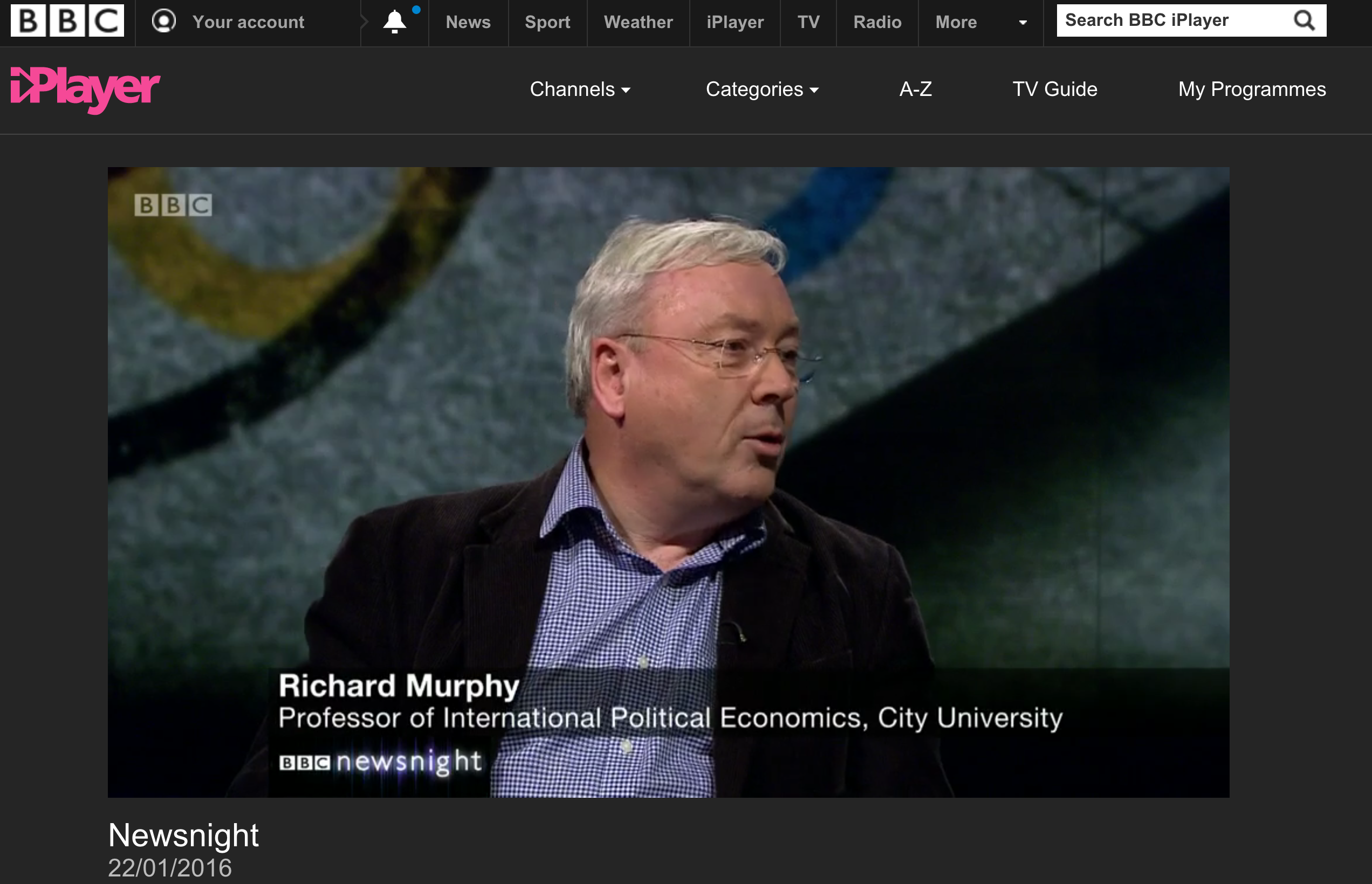Navigate to Radio
Viewport: 1372px width, 884px height.
pos(877,22)
